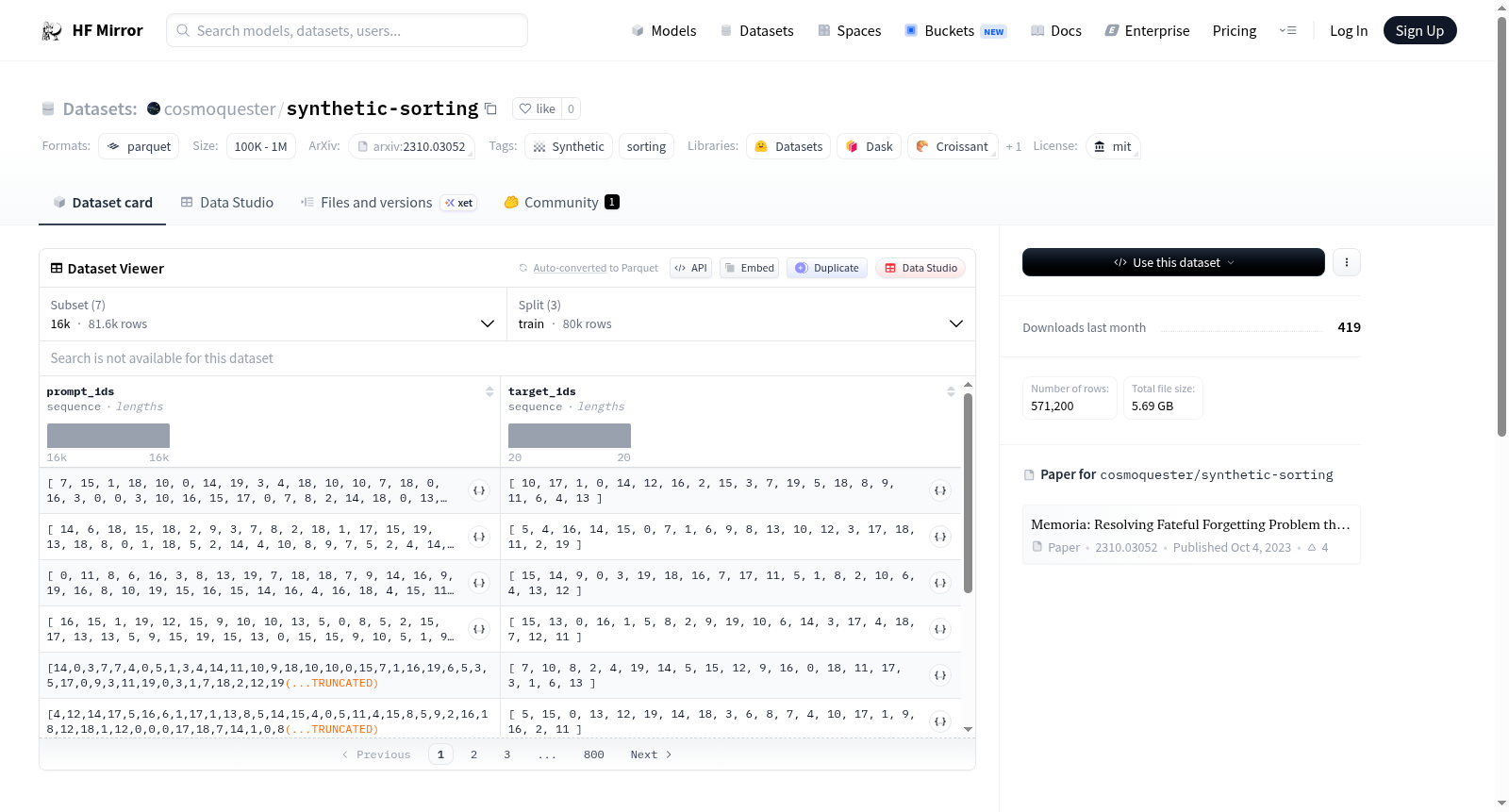Click the Duplicate button
The width and height of the screenshot is (1509, 812).
[x=827, y=268]
